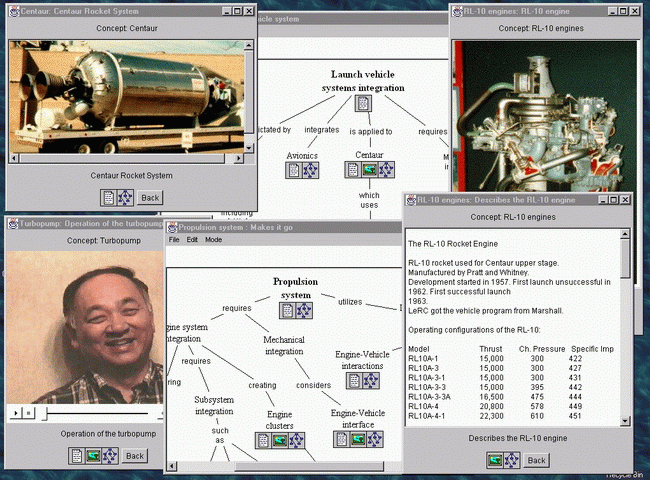Click scroll down arrow in RL-10 text pane
The width and height of the screenshot is (650, 480).
point(625,421)
